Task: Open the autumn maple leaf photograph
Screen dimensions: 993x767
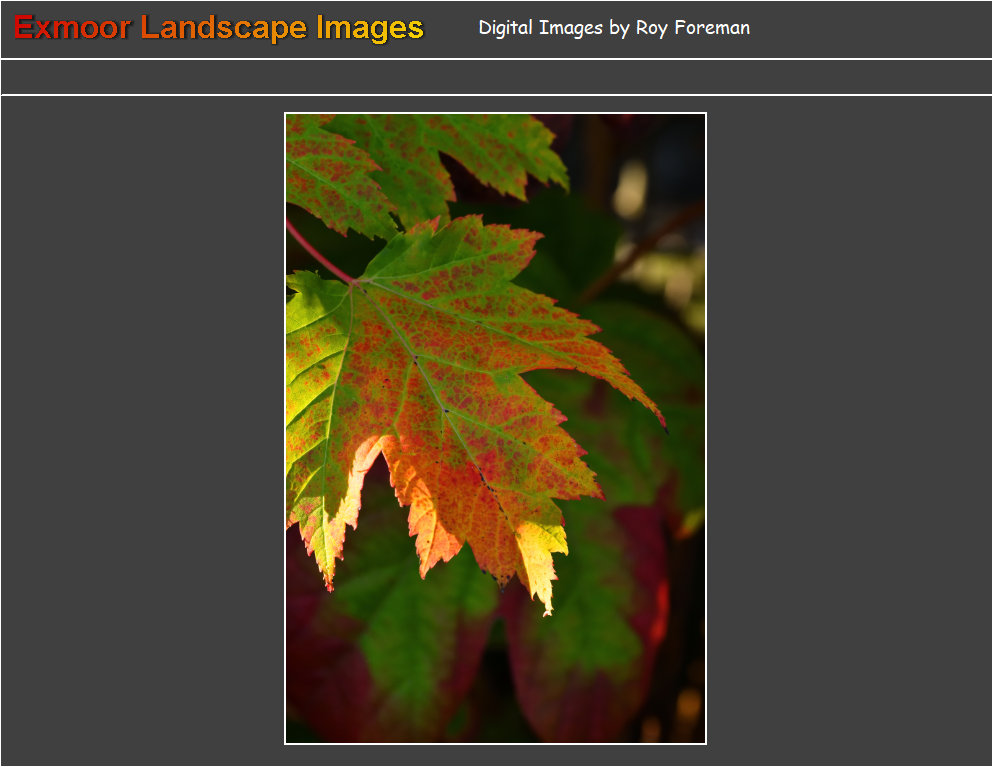Action: click(x=495, y=428)
